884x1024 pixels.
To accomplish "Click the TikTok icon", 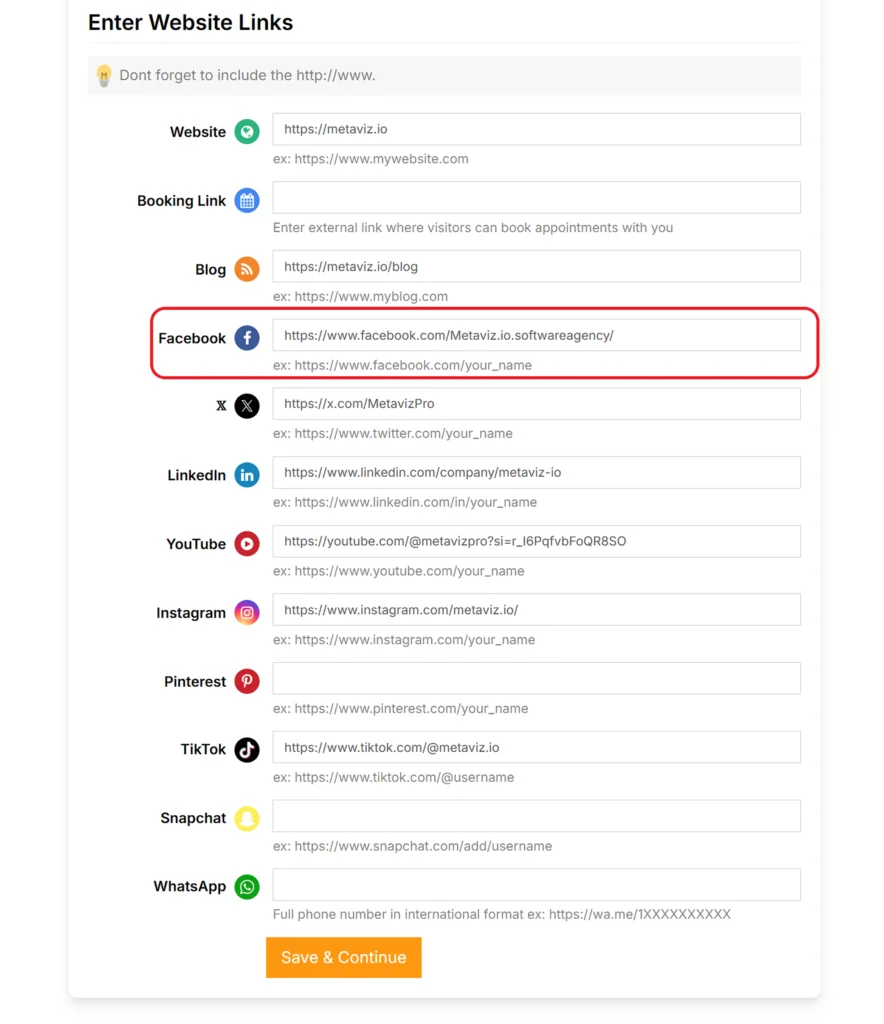I will (x=246, y=750).
